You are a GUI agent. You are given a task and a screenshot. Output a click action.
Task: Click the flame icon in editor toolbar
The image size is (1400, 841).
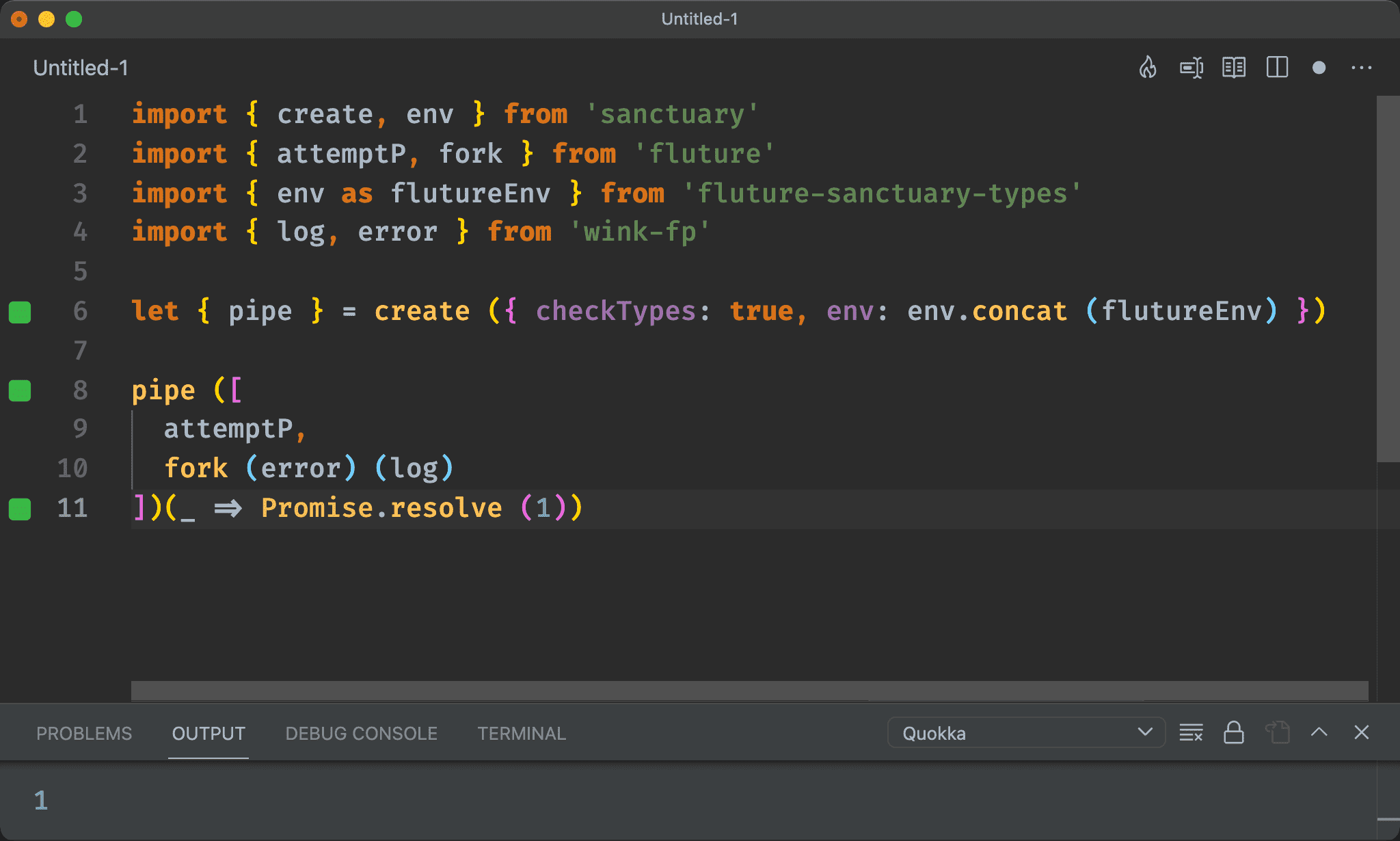click(1148, 68)
